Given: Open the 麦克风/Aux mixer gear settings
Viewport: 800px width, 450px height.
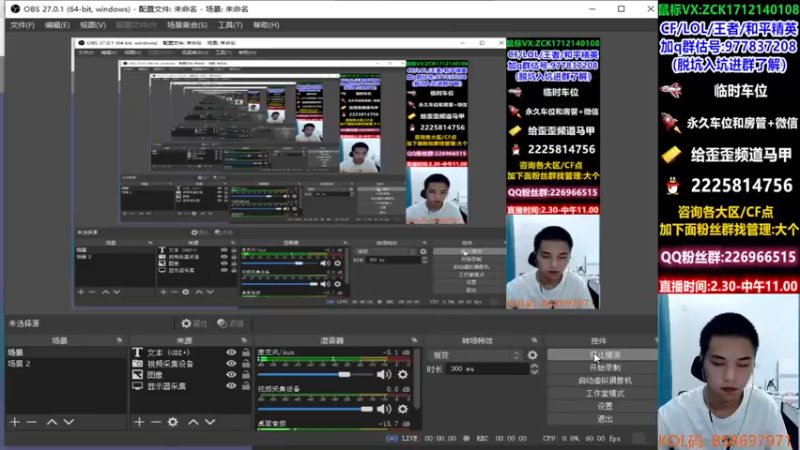Looking at the screenshot, I should tap(403, 375).
